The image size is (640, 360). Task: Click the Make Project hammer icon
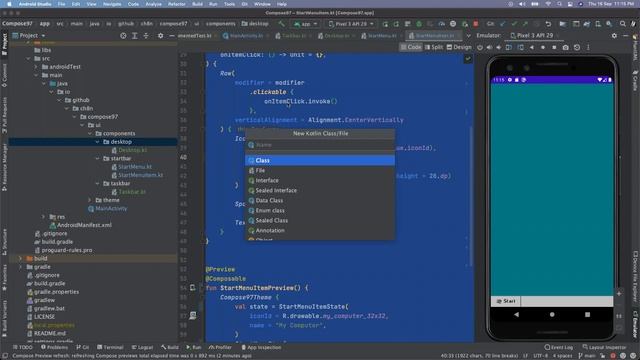(x=282, y=24)
